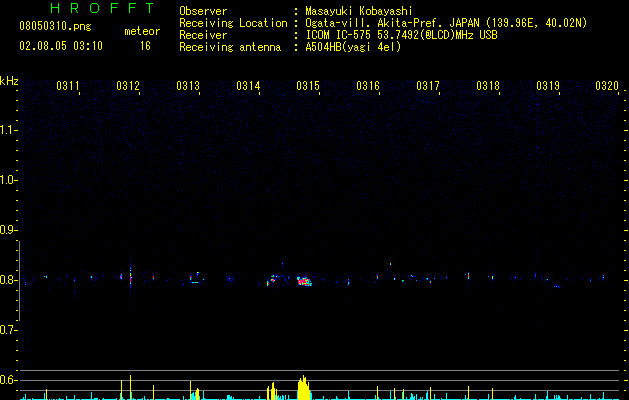Click the timestamp 02.08.05 03:10

(x=61, y=46)
